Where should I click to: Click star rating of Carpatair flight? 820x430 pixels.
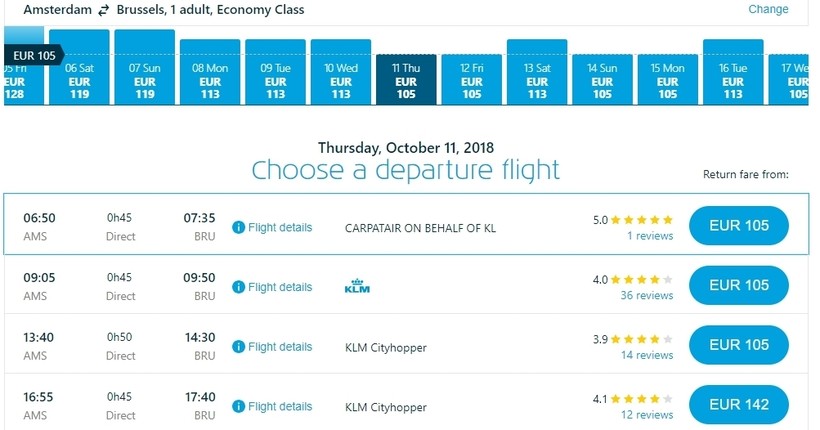(x=641, y=220)
